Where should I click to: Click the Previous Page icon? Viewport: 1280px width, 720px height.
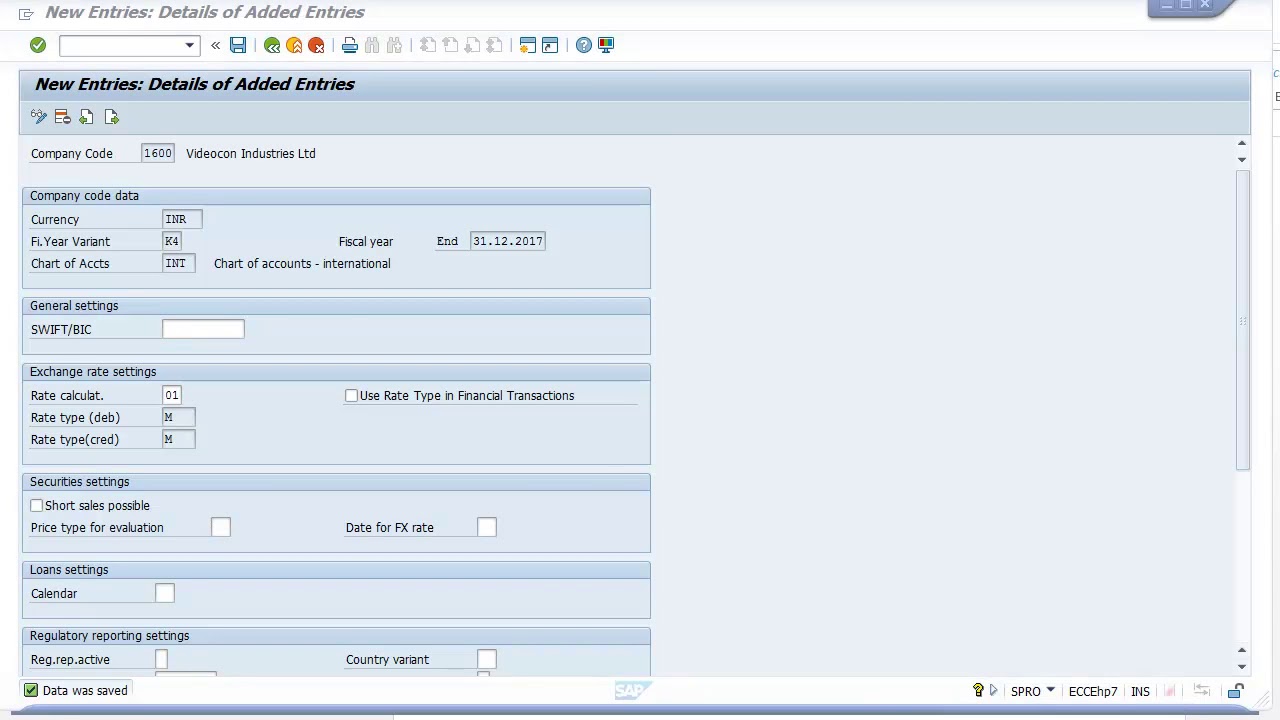click(450, 45)
